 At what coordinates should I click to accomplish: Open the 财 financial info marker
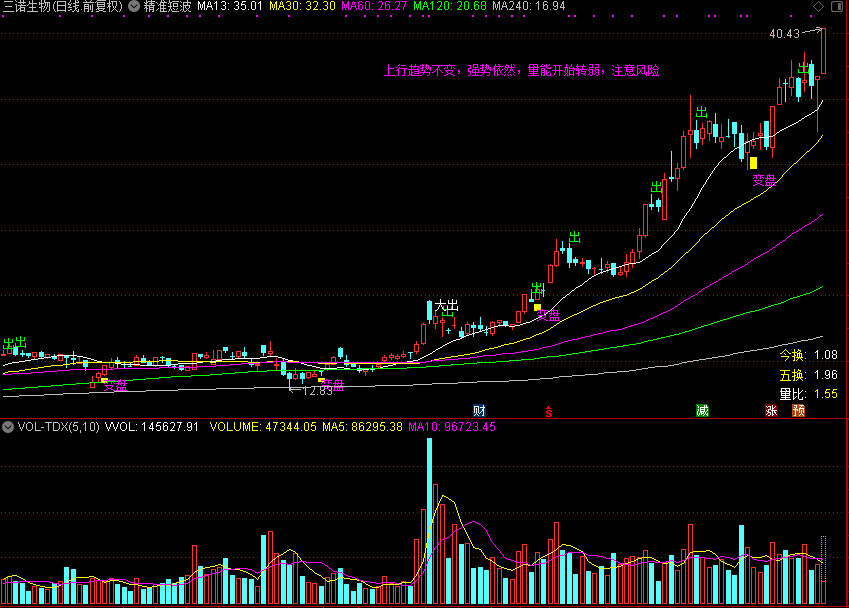pyautogui.click(x=479, y=411)
